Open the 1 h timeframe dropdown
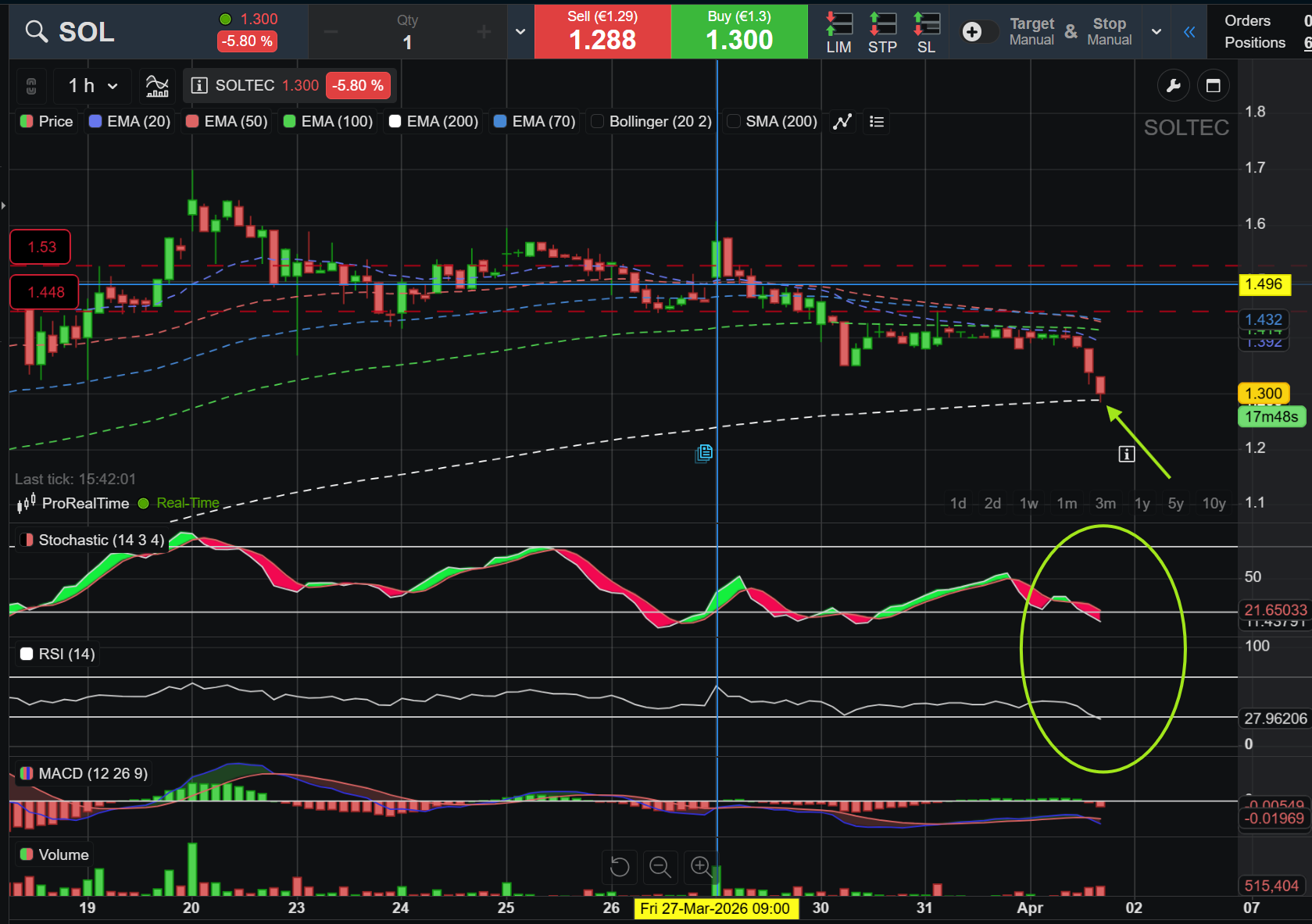 pos(93,86)
